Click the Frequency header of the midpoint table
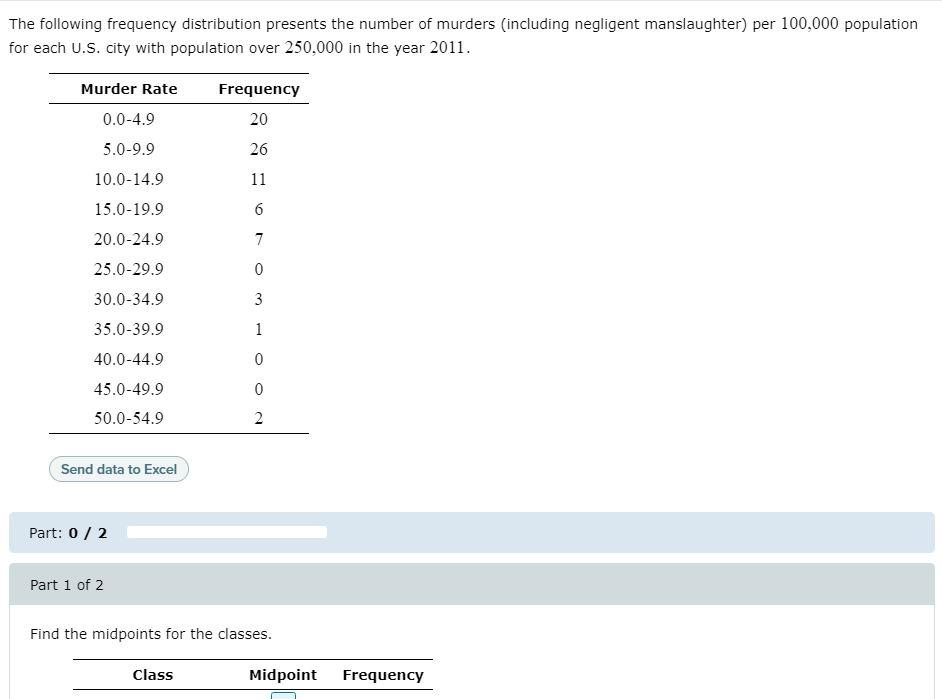The height and width of the screenshot is (699, 942). pos(383,674)
